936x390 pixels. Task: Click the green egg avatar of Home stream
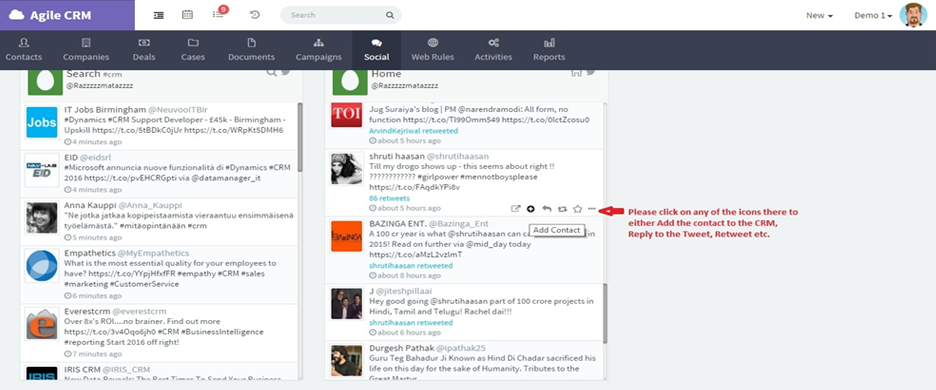[350, 82]
